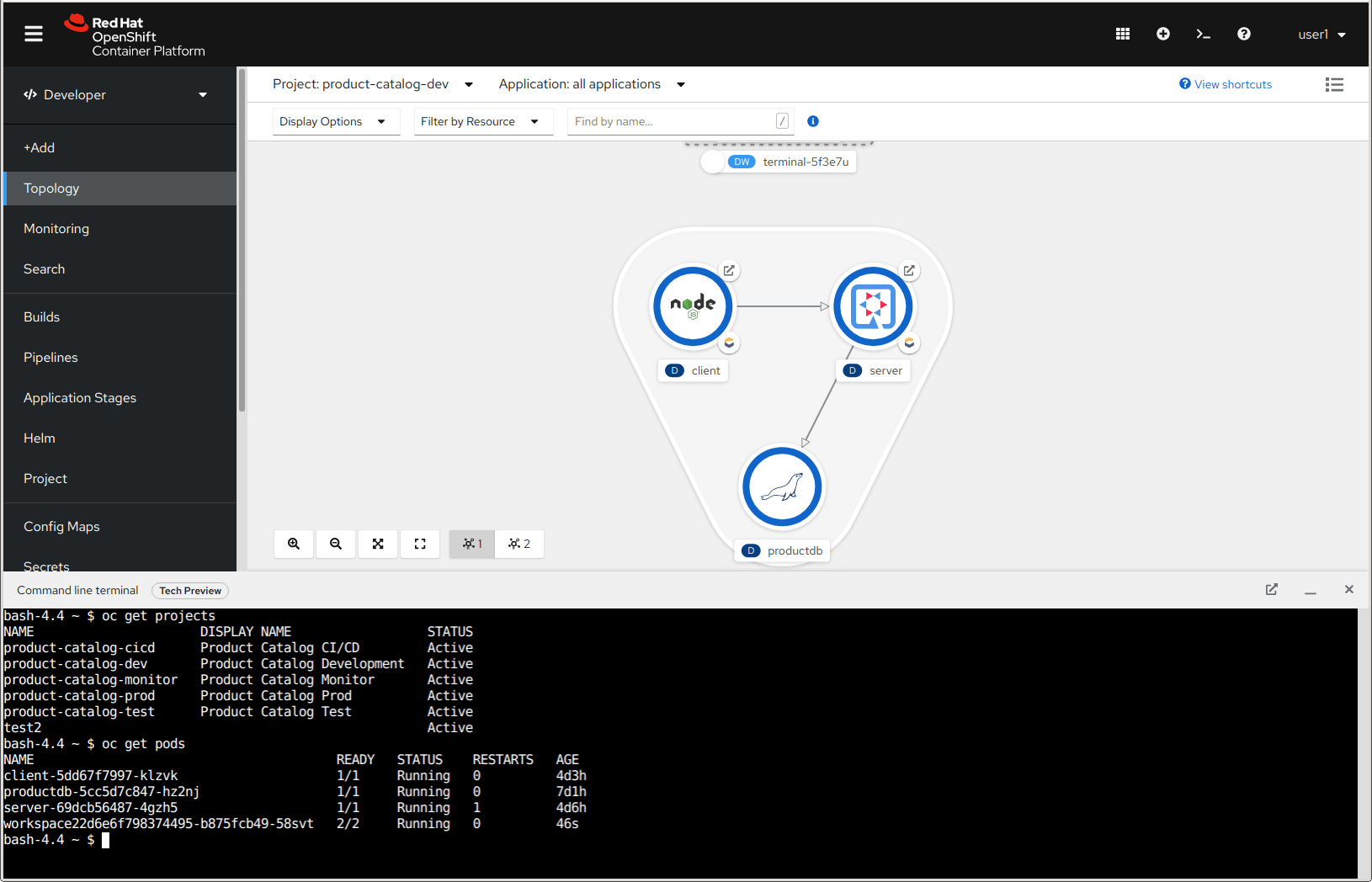
Task: Click the workspace22d6e6f798374495 pod name
Action: coord(158,824)
